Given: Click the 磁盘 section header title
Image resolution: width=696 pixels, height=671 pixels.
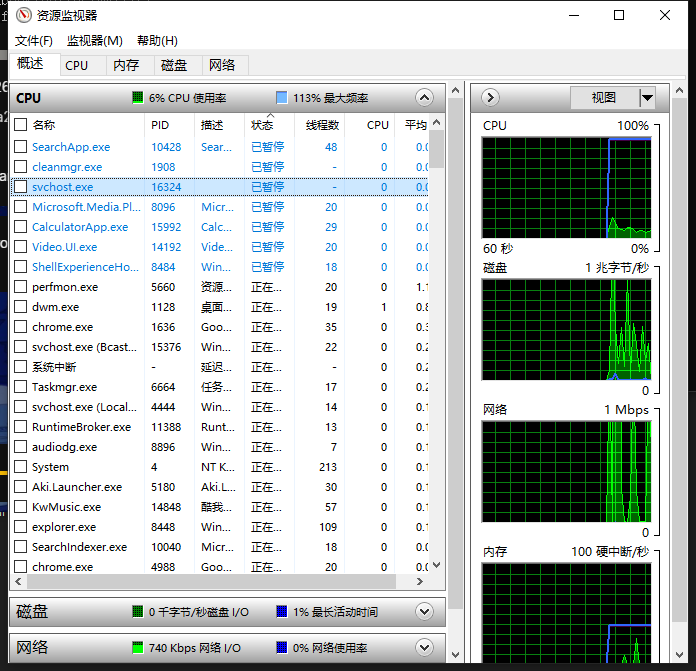Looking at the screenshot, I should [x=32, y=612].
